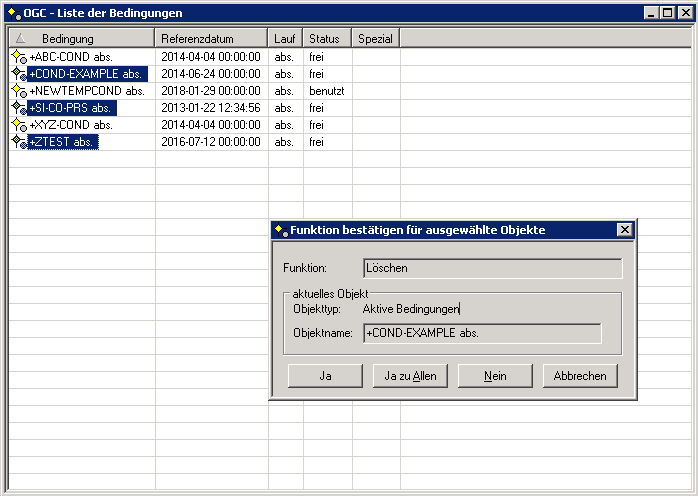Click the Lauf column header
The image size is (698, 496).
(285, 38)
